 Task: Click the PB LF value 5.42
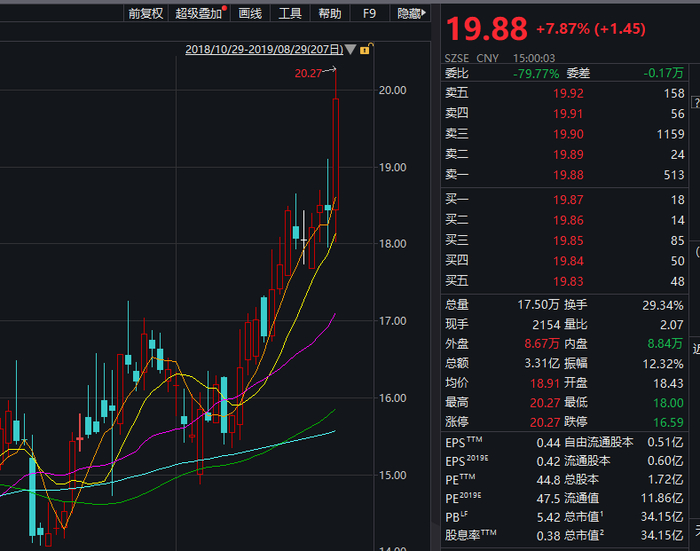click(x=548, y=518)
